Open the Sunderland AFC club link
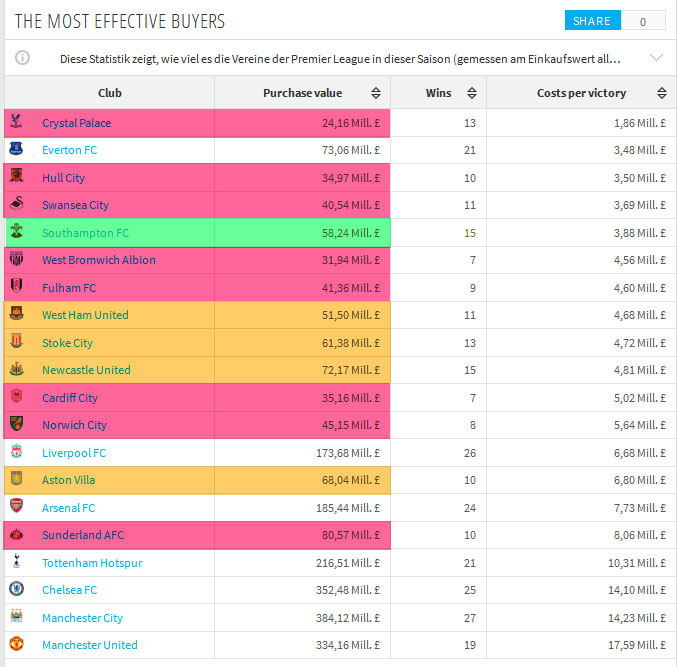 tap(83, 535)
